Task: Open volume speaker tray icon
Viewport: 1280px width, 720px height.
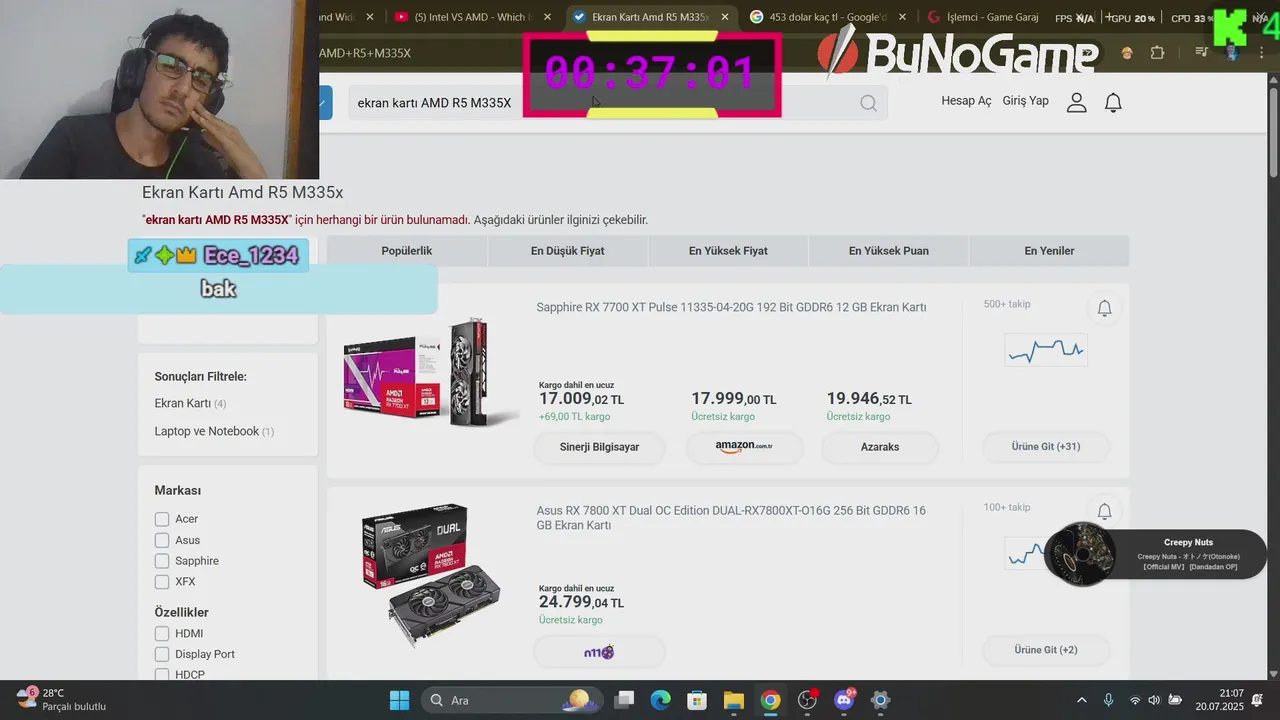Action: pyautogui.click(x=1154, y=700)
